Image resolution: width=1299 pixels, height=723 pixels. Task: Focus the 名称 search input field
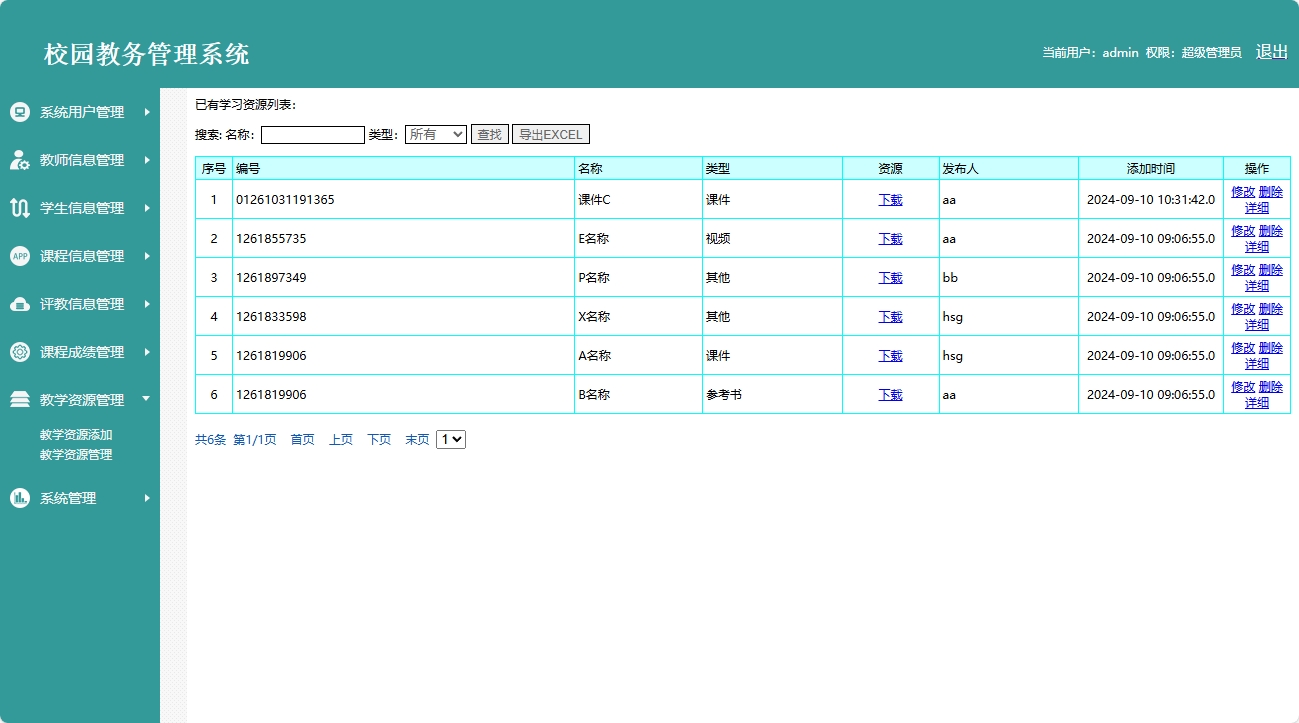pos(312,135)
